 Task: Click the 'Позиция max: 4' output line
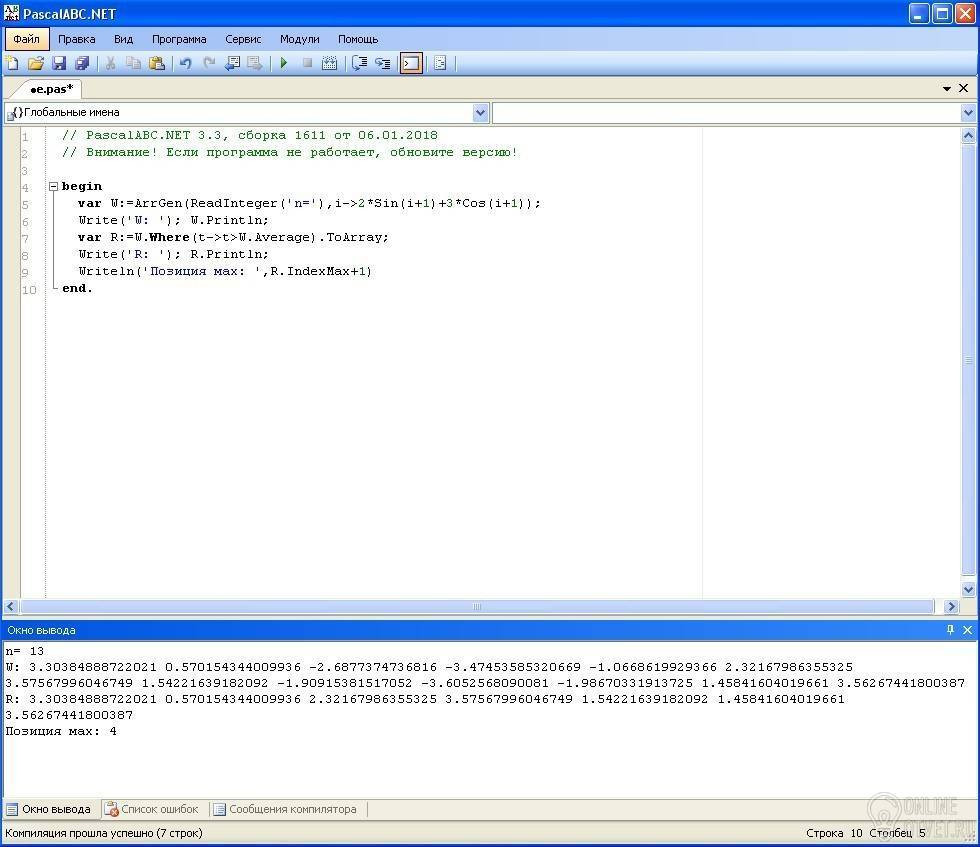pyautogui.click(x=61, y=731)
